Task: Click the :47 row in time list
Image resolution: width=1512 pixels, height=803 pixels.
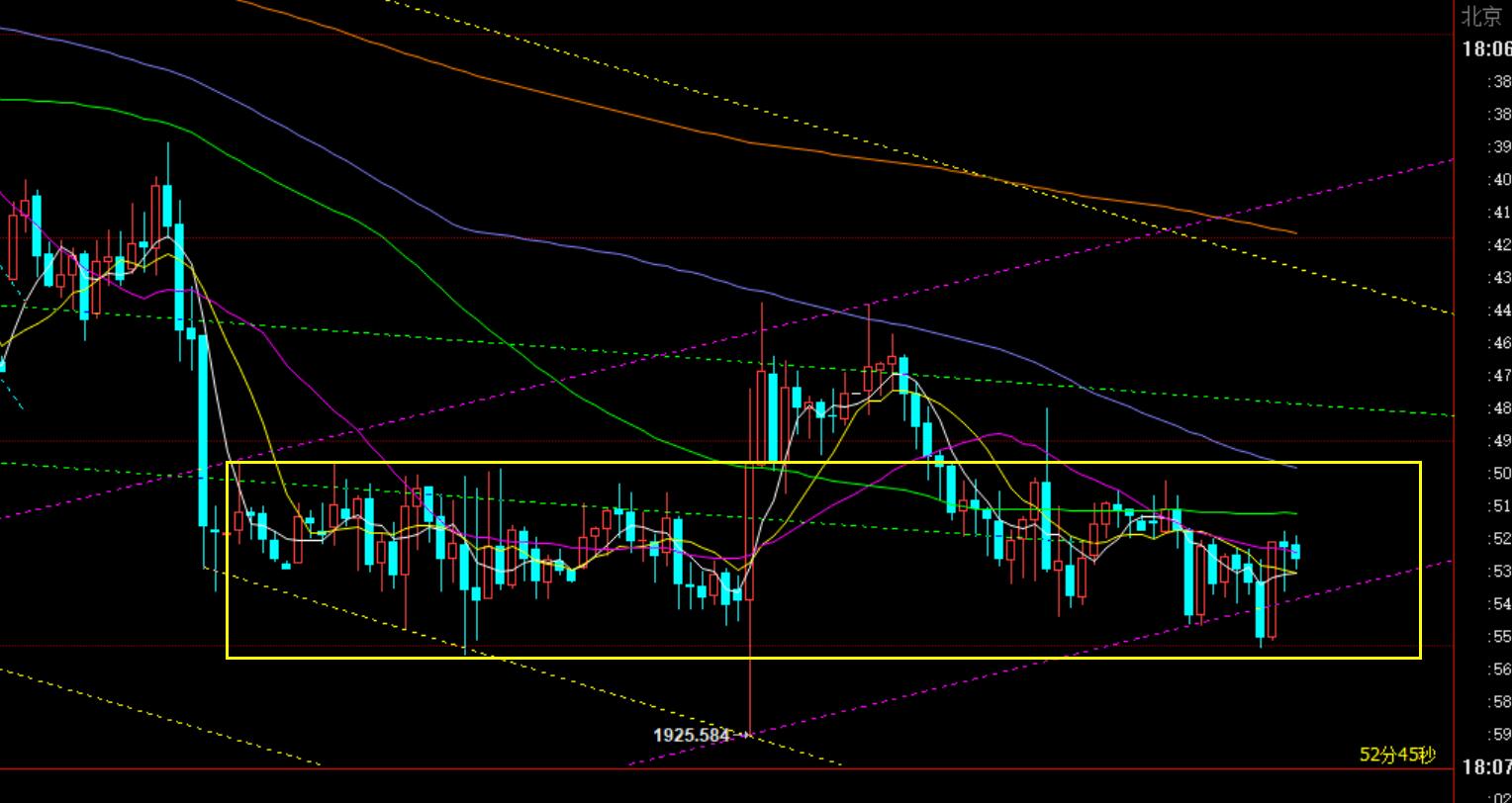Action: coord(1498,376)
